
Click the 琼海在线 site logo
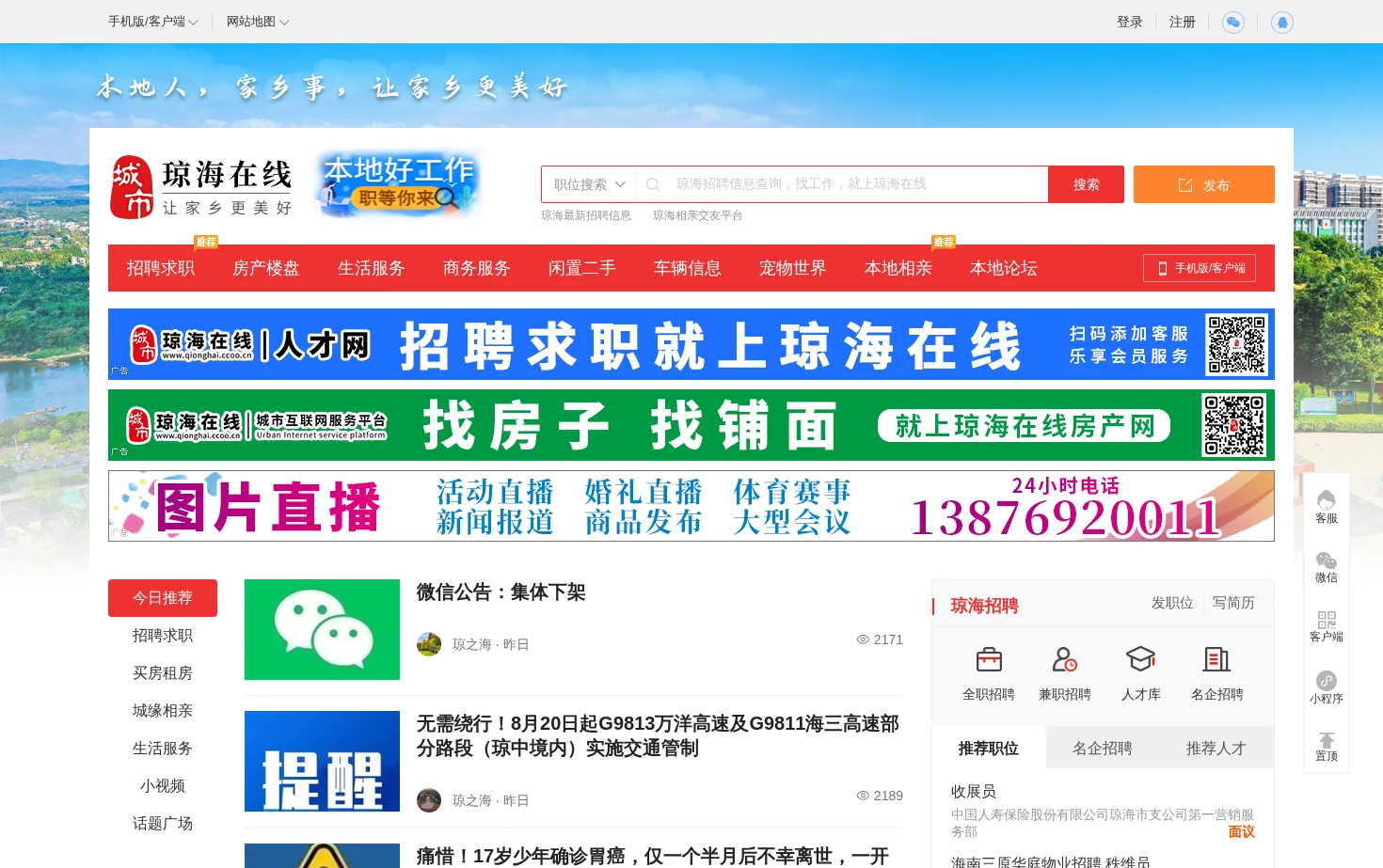coord(200,187)
